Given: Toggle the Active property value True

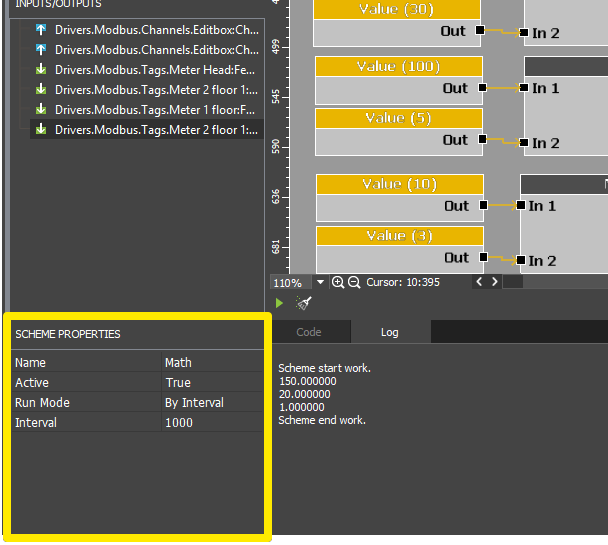Looking at the screenshot, I should pyautogui.click(x=213, y=383).
